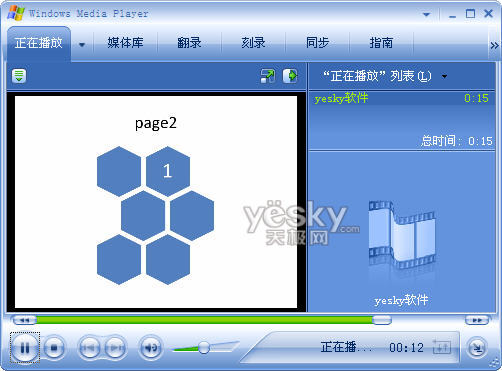Open the green options menu icon
The width and height of the screenshot is (502, 371).
pyautogui.click(x=19, y=76)
